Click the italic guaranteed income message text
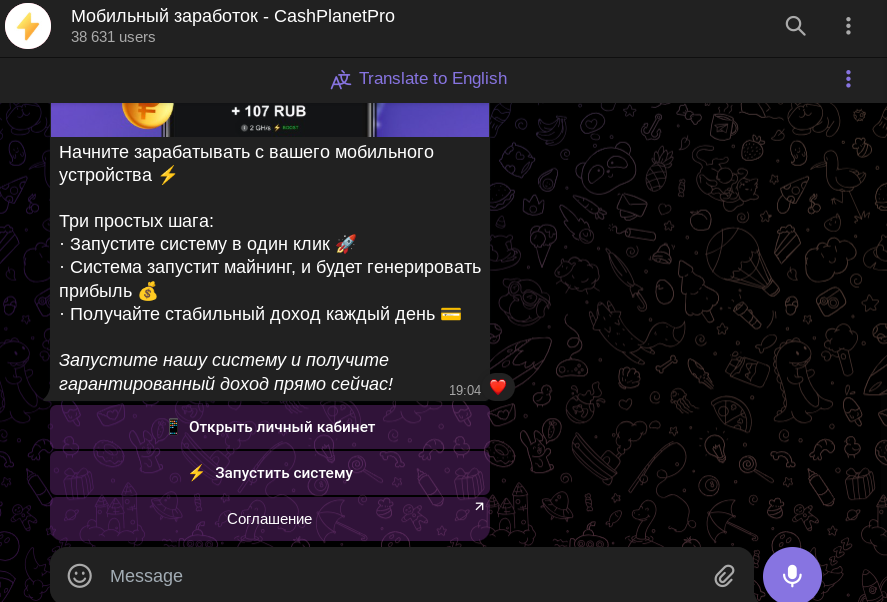 (x=225, y=372)
